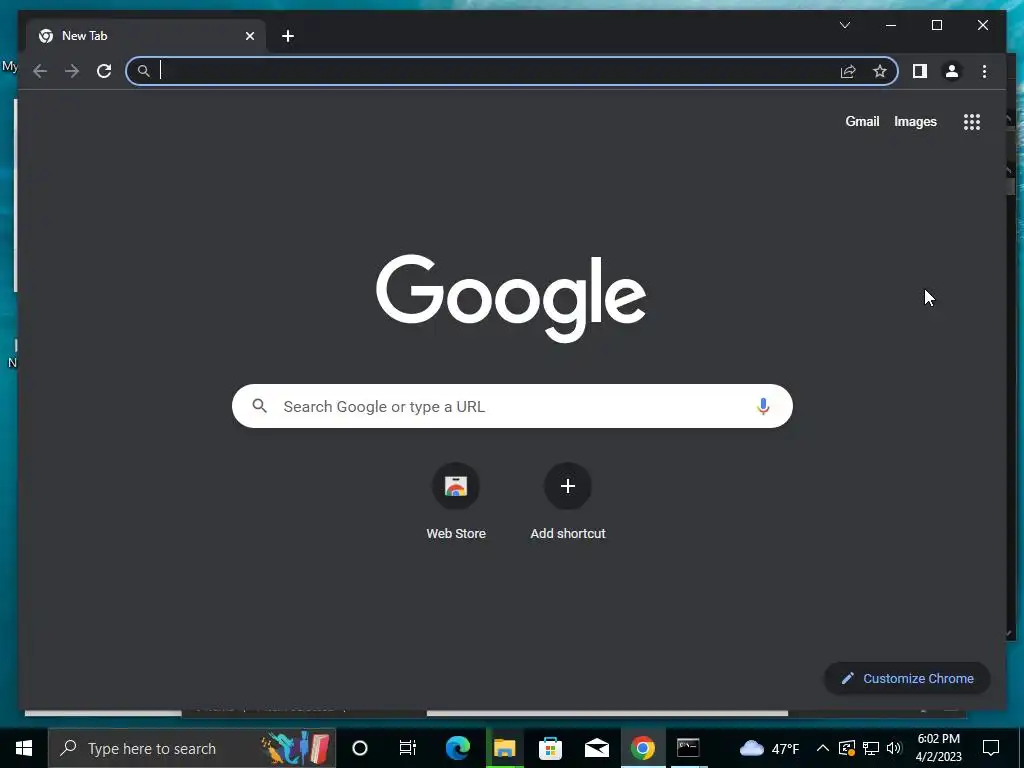This screenshot has height=768, width=1024.
Task: Close the New Tab tab
Action: coord(249,37)
